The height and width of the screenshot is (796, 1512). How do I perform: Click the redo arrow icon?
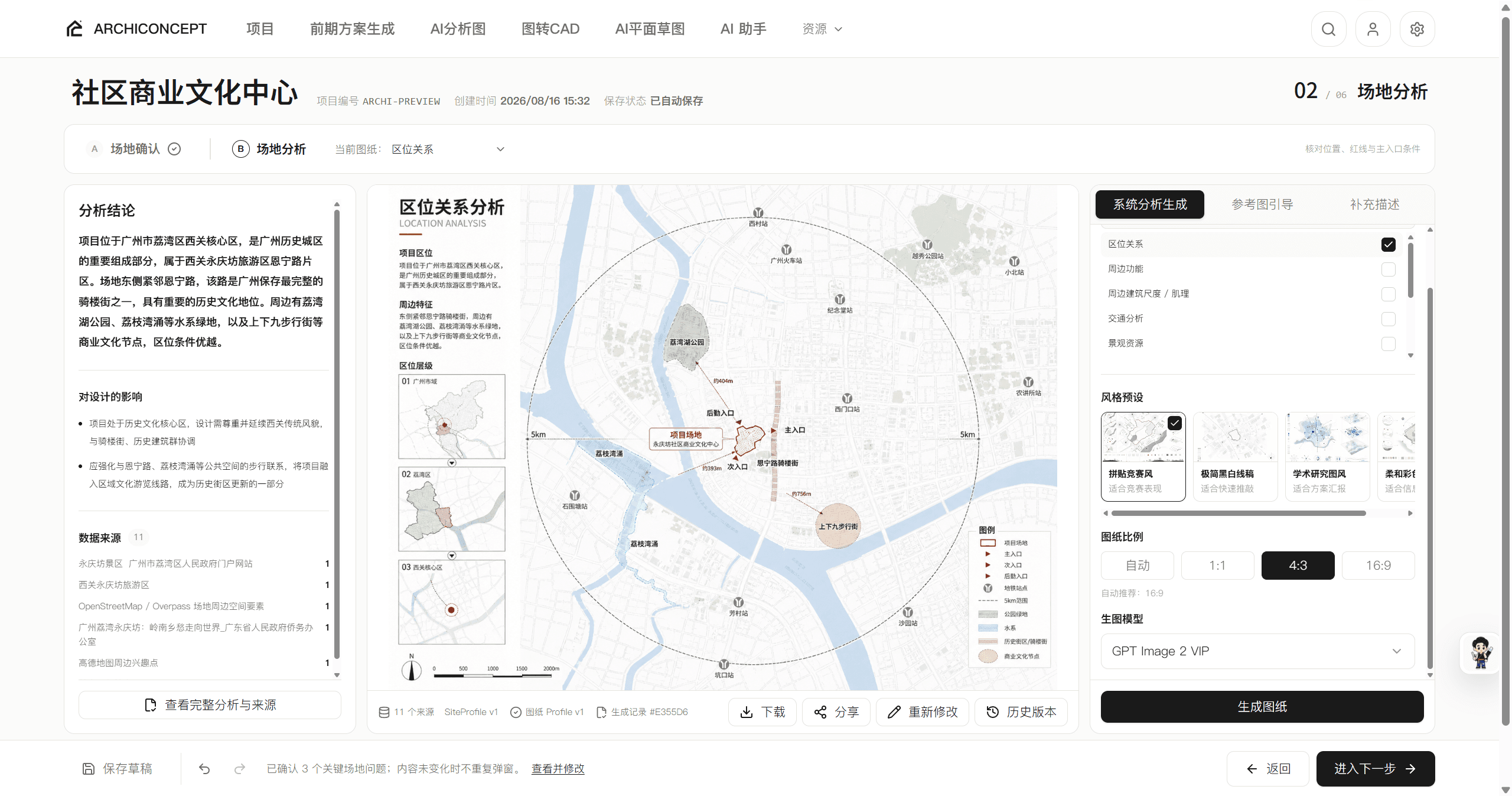pyautogui.click(x=240, y=769)
